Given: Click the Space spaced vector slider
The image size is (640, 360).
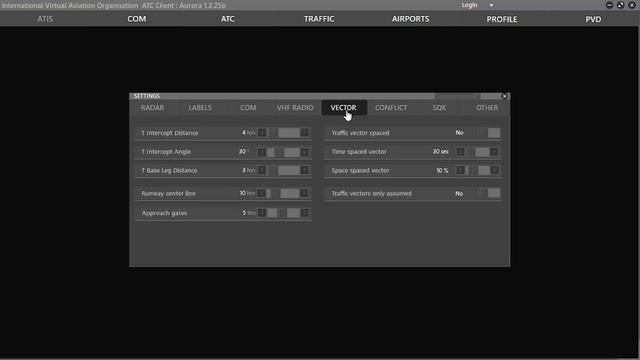Looking at the screenshot, I should coord(477,170).
